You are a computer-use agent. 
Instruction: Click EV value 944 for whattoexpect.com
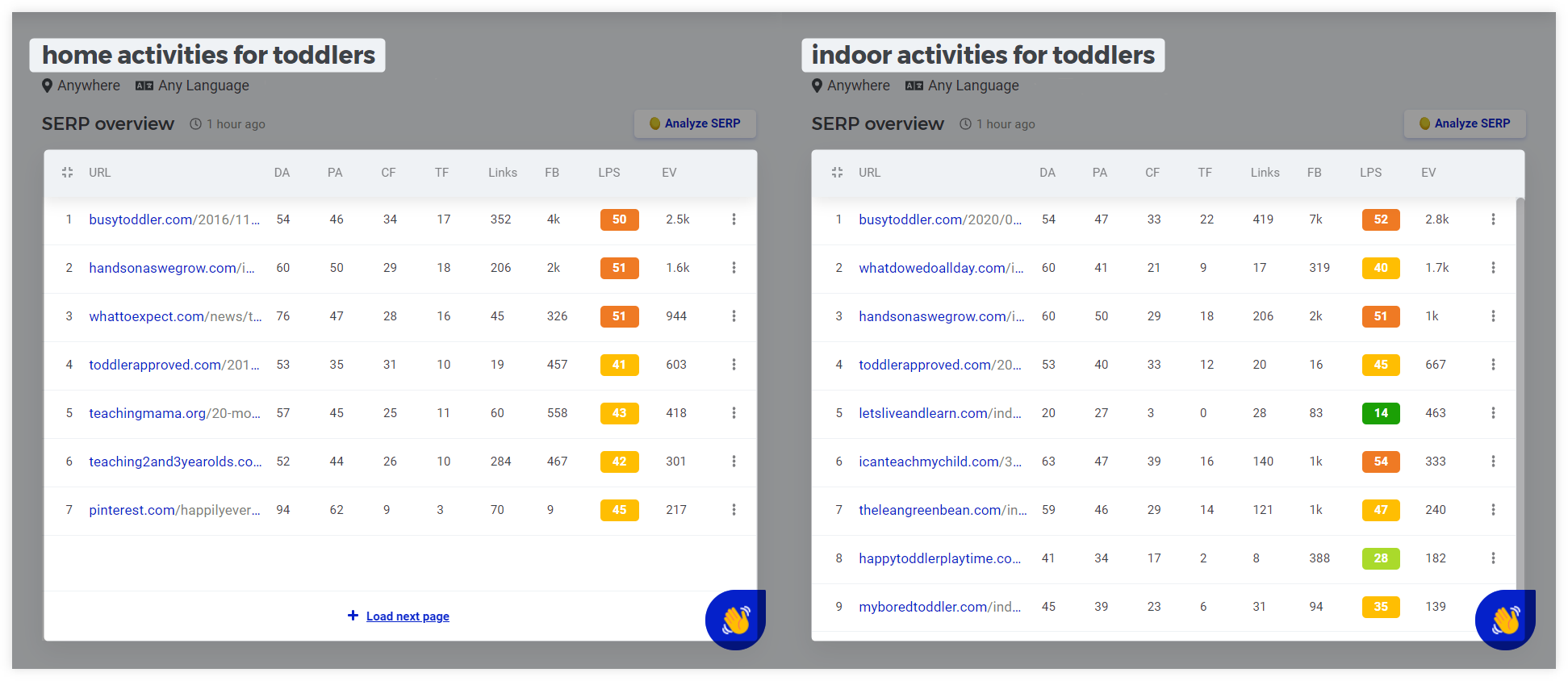pos(676,316)
